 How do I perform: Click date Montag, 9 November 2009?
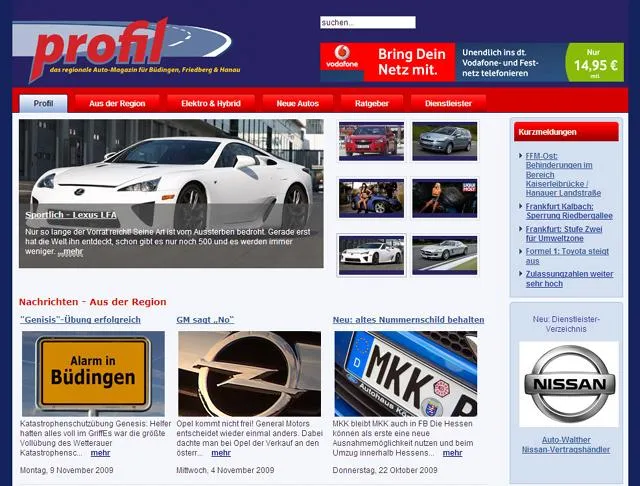[x=67, y=470]
